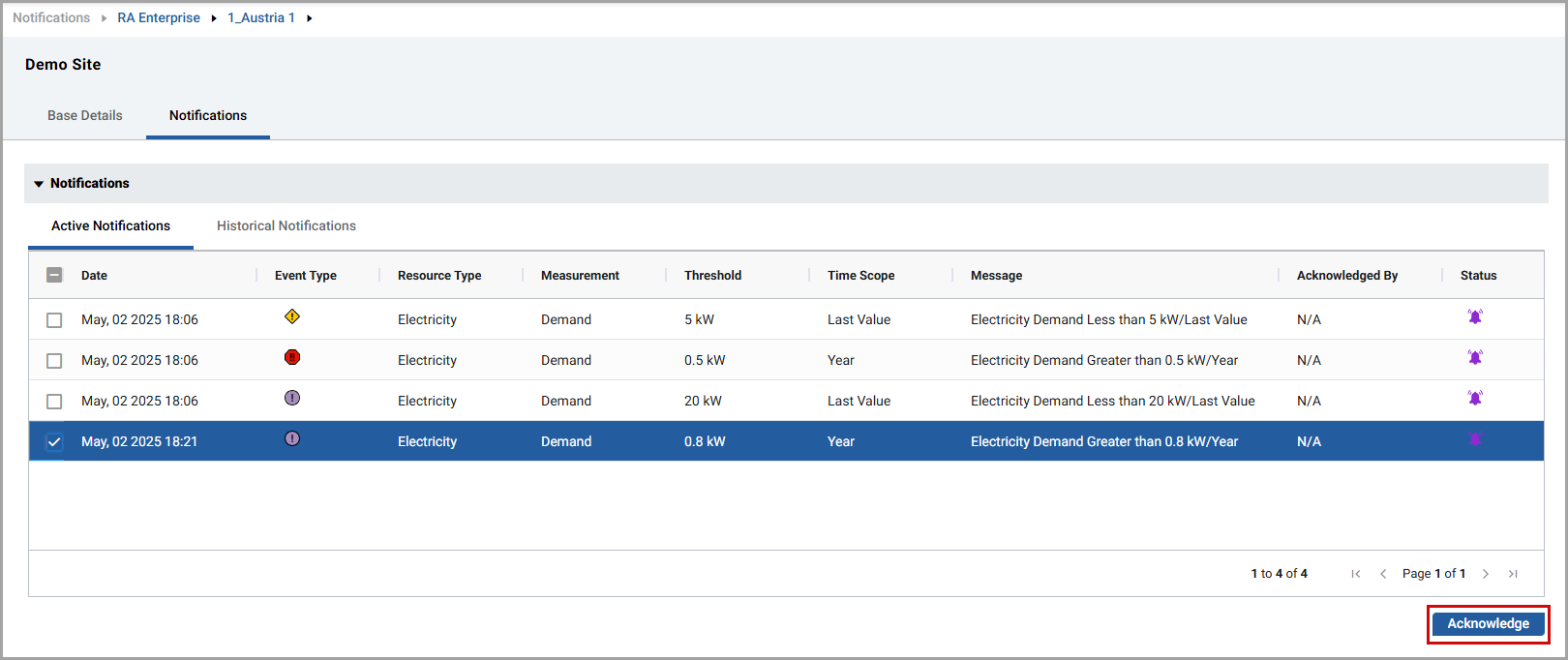1568x660 pixels.
Task: Click alarm bell status icon in first row
Action: click(1475, 316)
